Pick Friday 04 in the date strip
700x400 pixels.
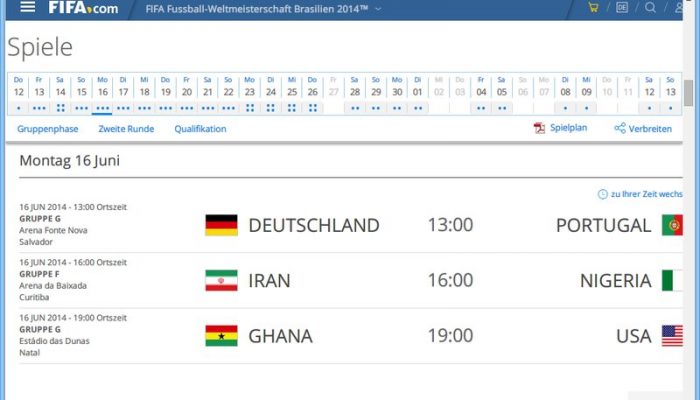(x=481, y=93)
